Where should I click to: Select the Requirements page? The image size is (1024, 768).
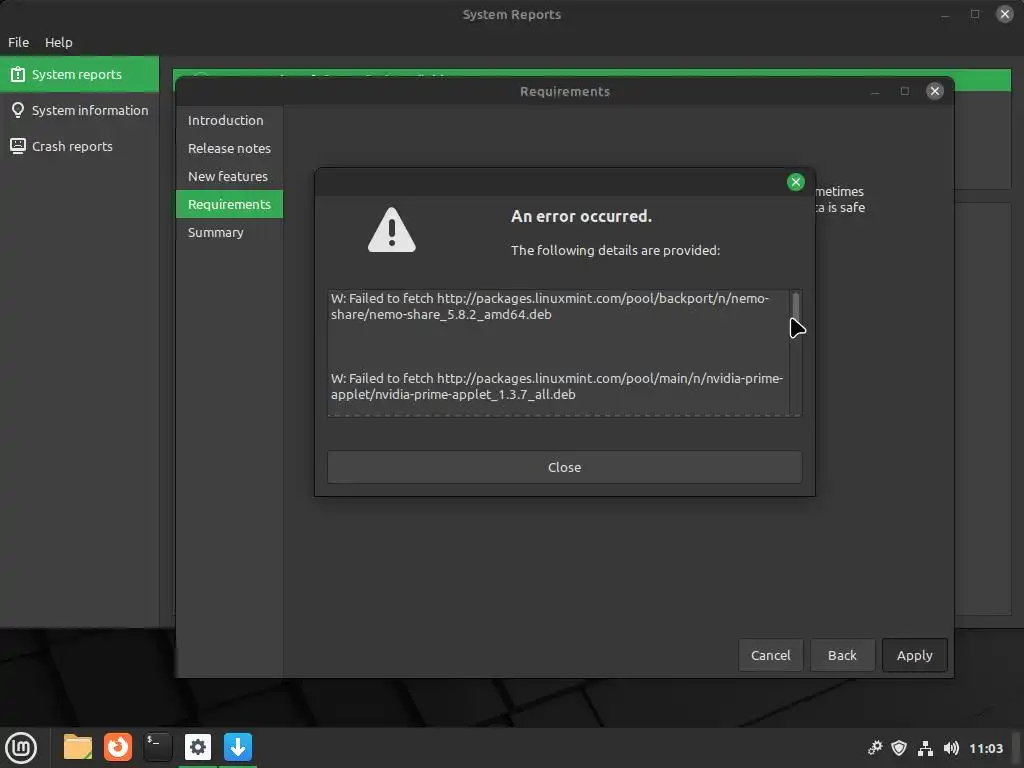[x=229, y=204]
